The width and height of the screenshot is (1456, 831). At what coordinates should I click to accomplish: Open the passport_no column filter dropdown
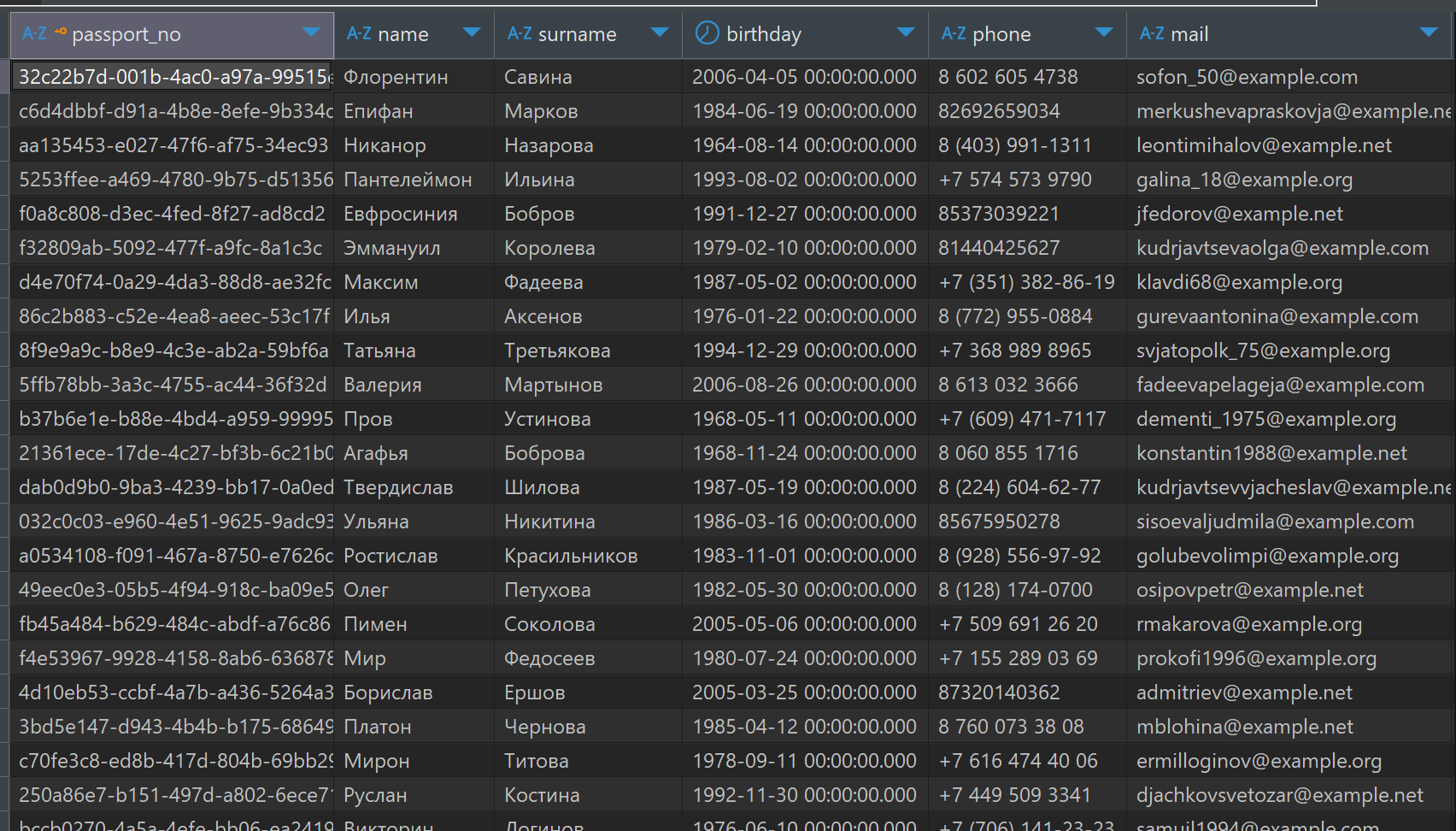click(x=311, y=32)
